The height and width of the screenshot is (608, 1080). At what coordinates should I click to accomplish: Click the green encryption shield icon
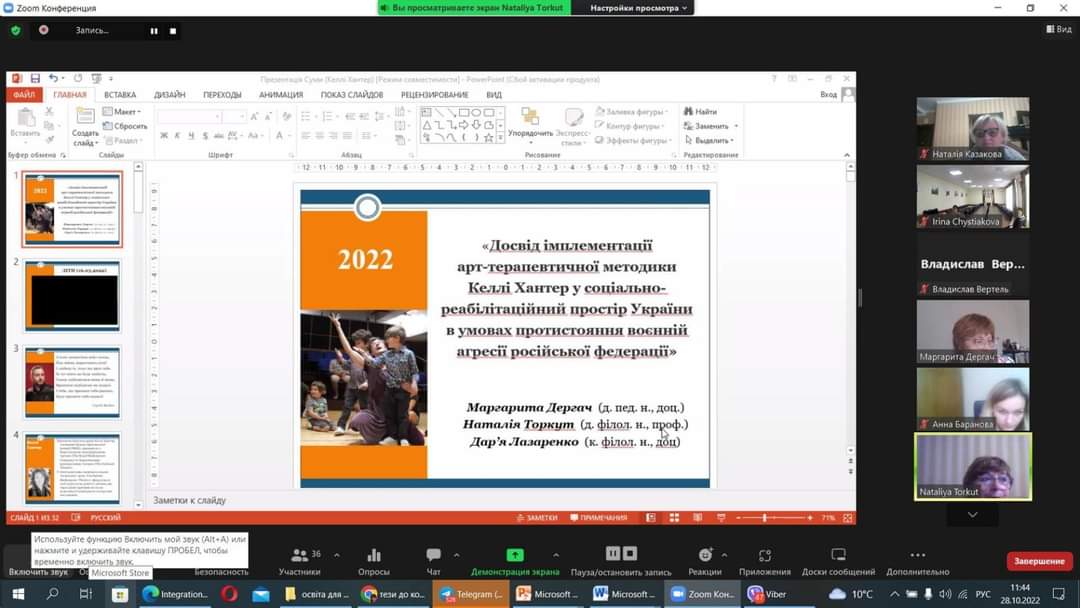click(x=15, y=30)
